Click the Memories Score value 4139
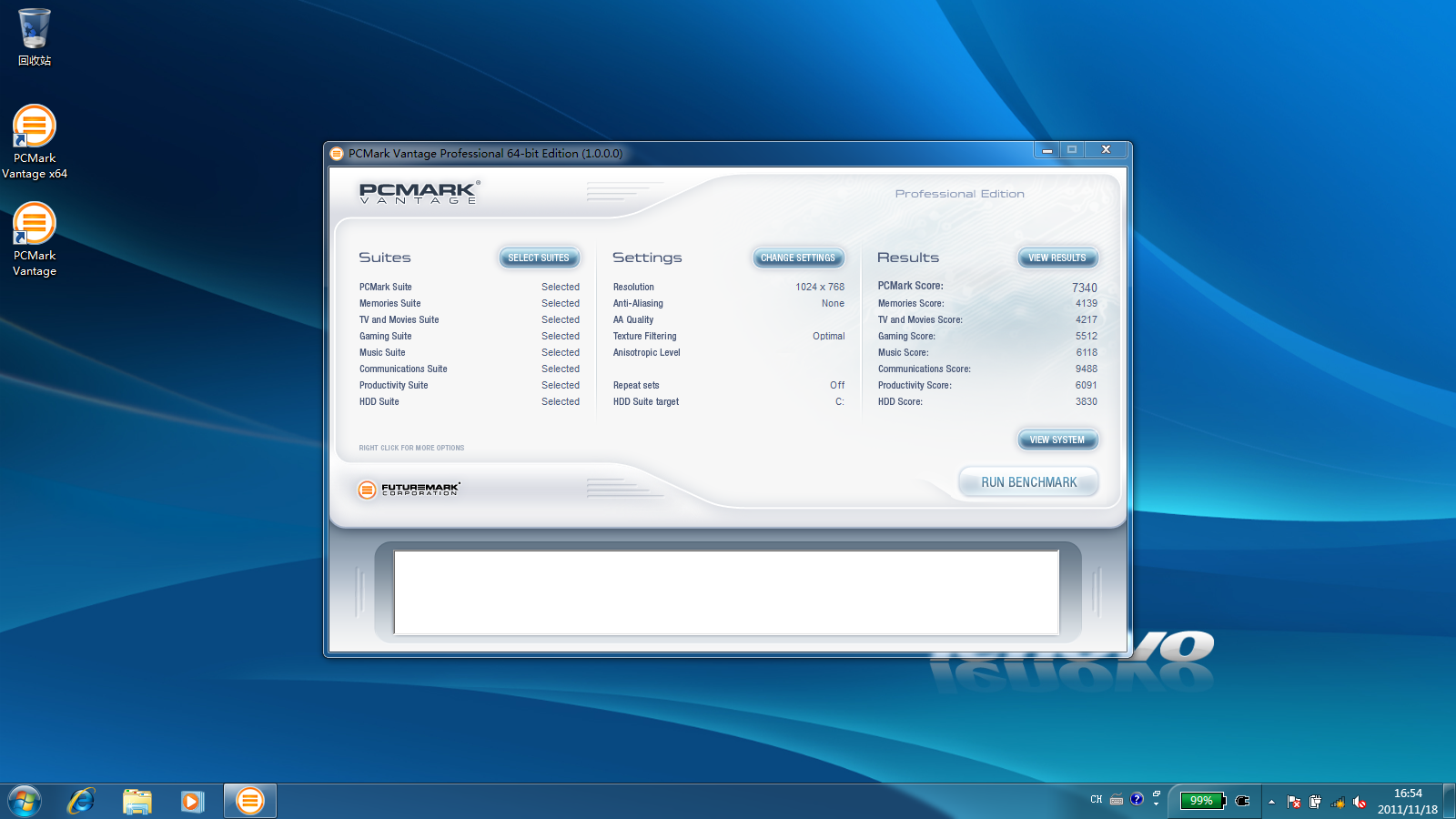The image size is (1456, 819). pyautogui.click(x=1087, y=303)
